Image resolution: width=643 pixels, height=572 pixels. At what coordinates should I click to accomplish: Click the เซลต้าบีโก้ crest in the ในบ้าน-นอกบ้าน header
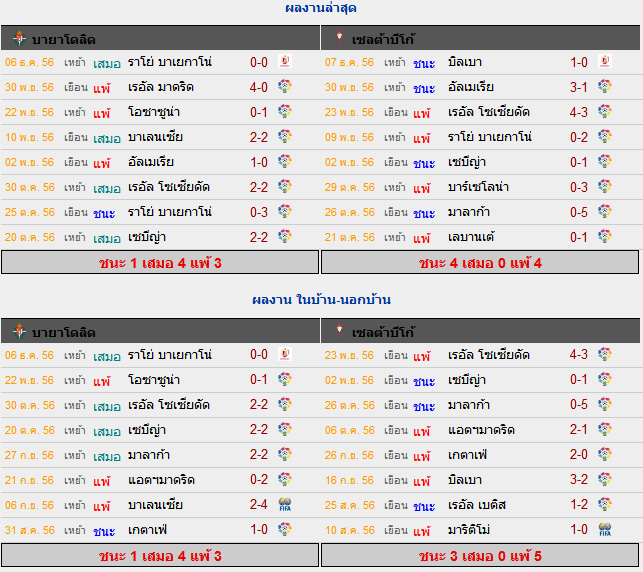(339, 330)
